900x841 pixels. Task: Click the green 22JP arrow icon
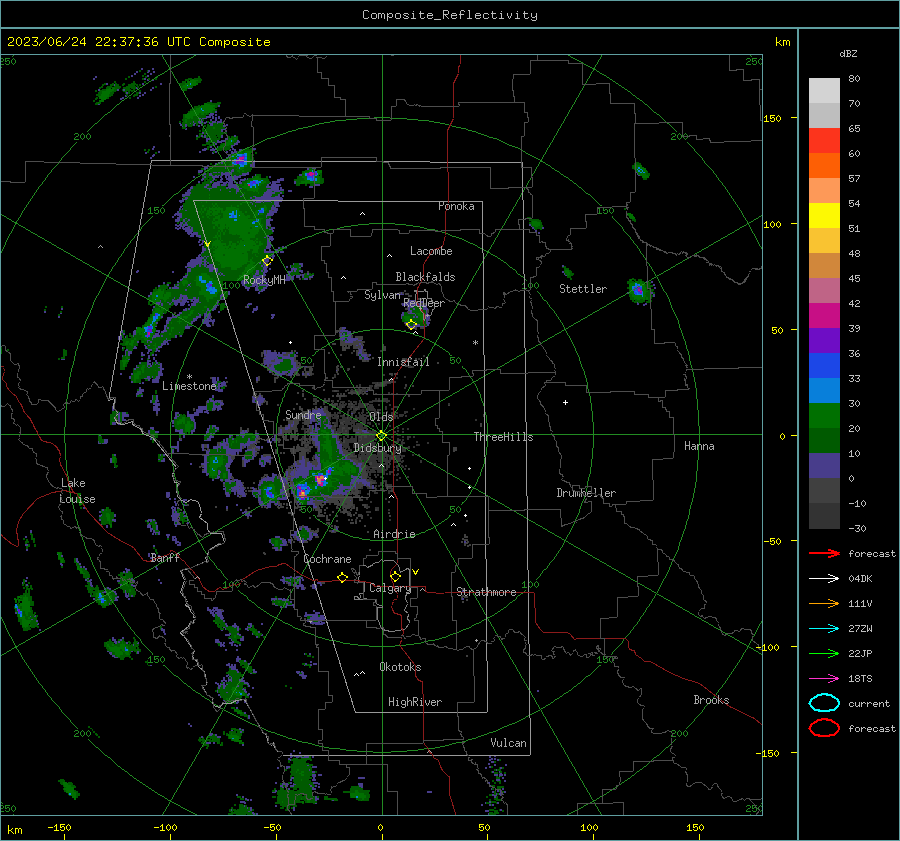pyautogui.click(x=824, y=653)
